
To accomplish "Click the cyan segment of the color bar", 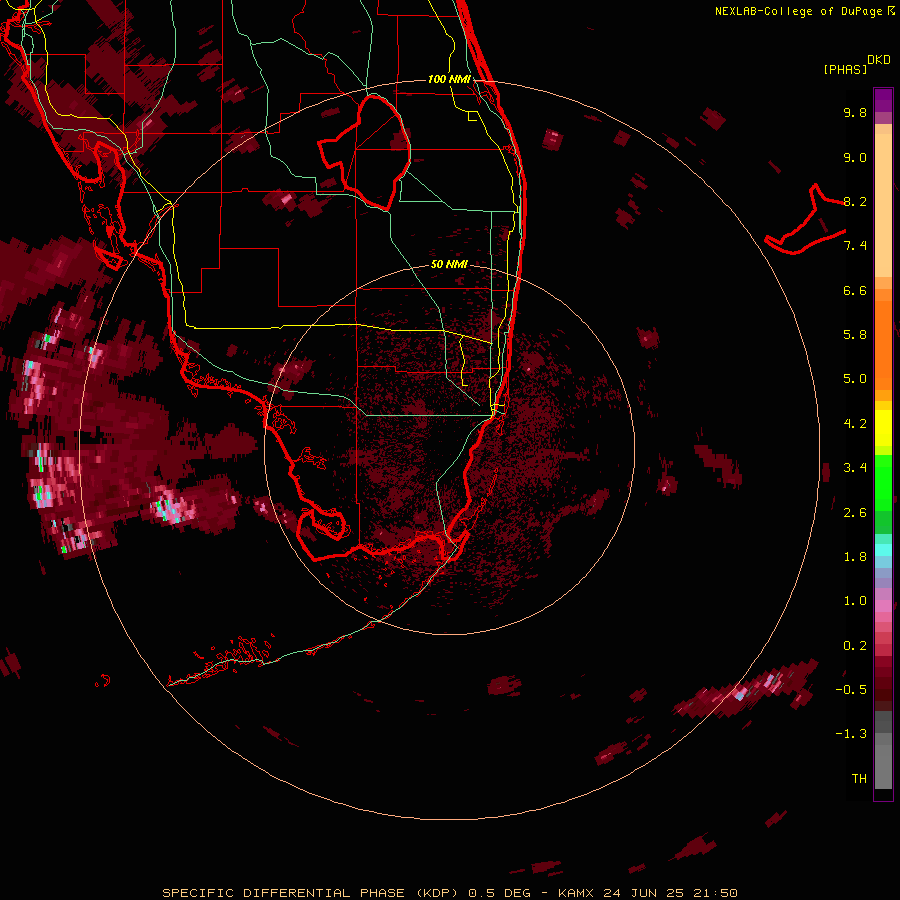I will click(x=883, y=550).
